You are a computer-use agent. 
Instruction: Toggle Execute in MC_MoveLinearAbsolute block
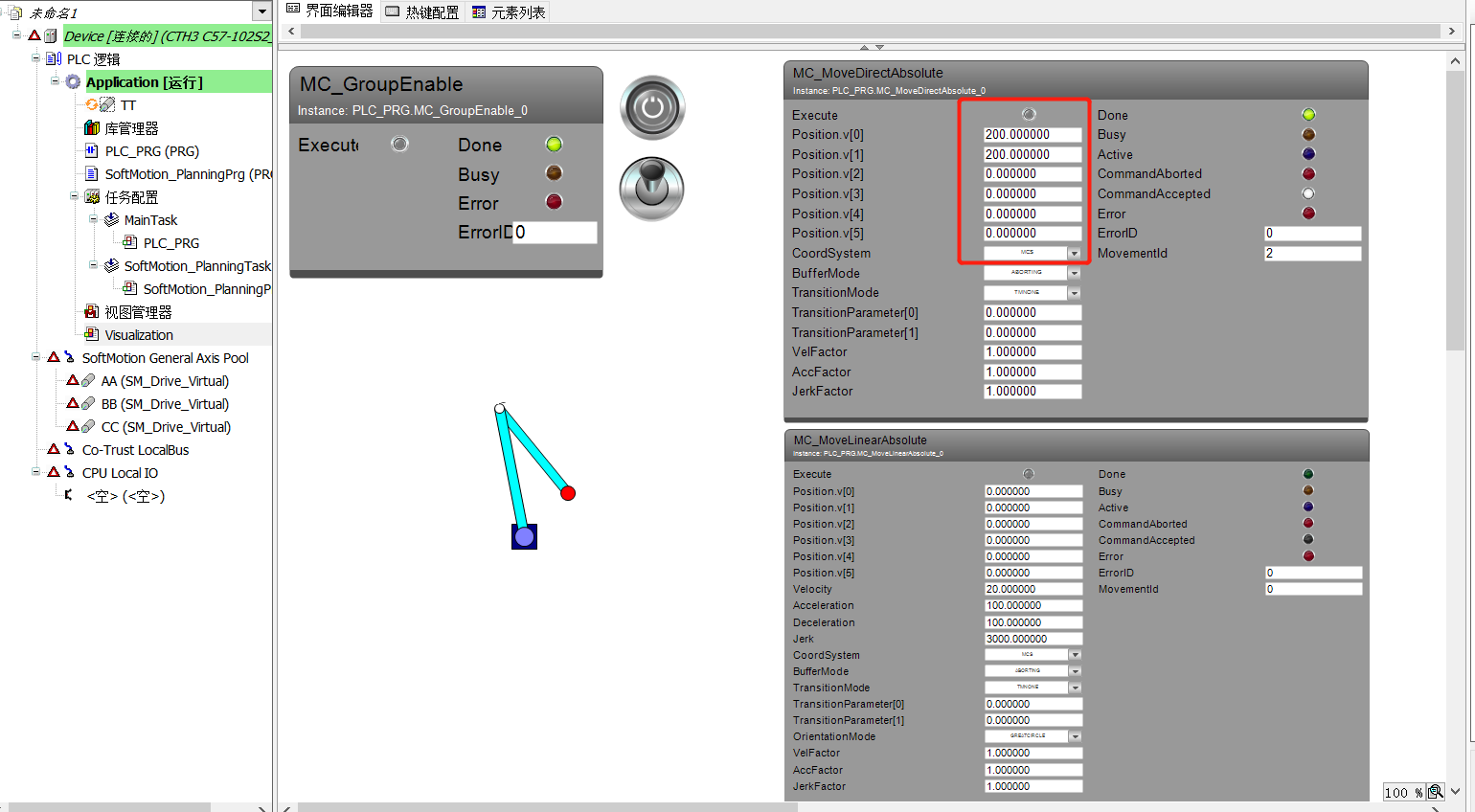1029,474
